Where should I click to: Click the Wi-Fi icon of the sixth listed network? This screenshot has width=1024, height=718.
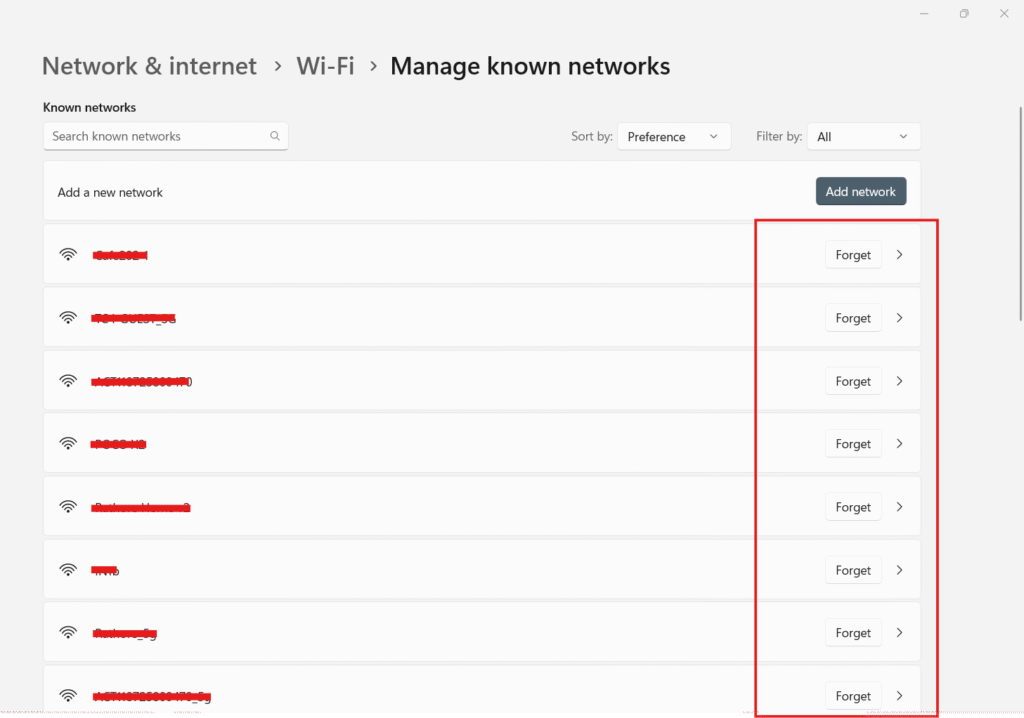point(68,570)
